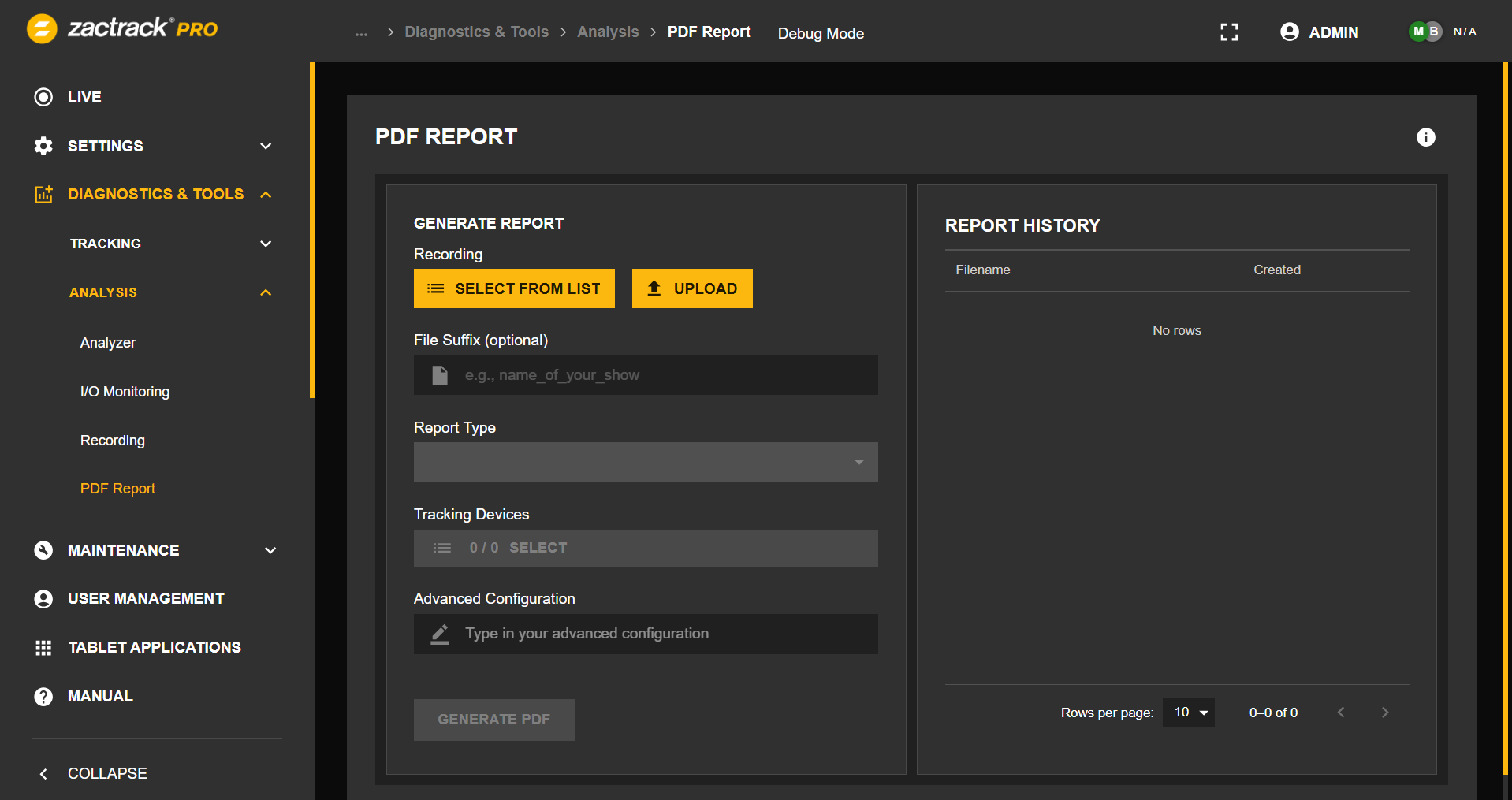Select PDF Report in sidebar
The width and height of the screenshot is (1512, 800).
[117, 489]
